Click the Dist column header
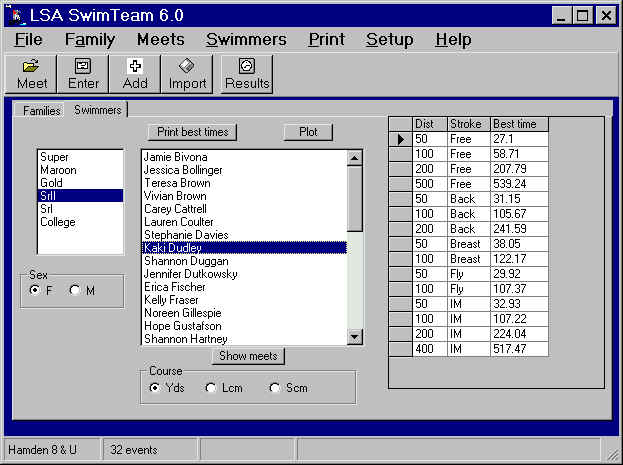Viewport: 623px width, 465px height. point(430,124)
